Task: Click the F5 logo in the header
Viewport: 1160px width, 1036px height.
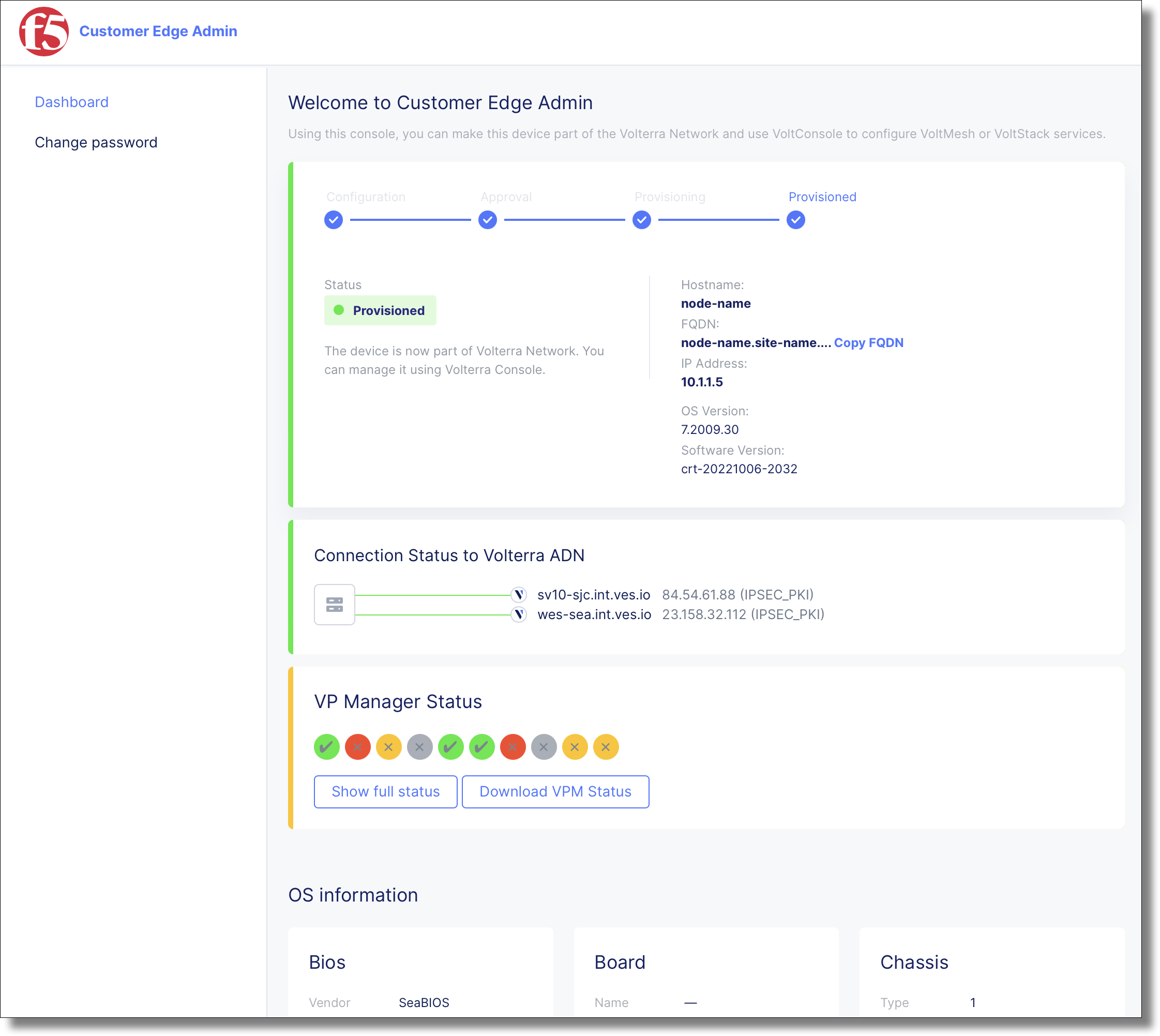Action: (x=44, y=32)
